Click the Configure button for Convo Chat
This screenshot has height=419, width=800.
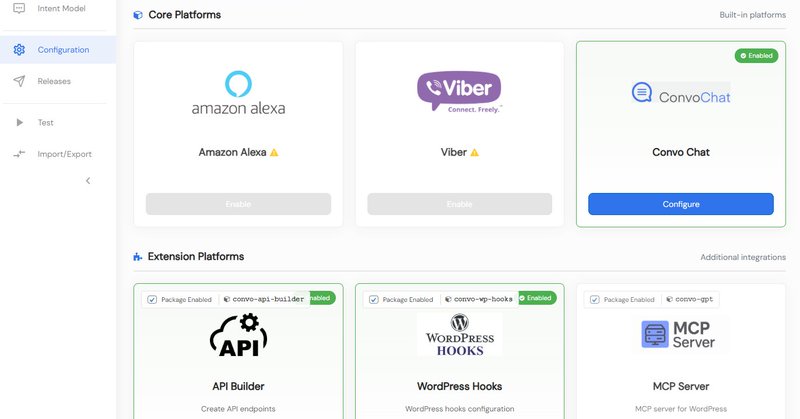pos(680,204)
